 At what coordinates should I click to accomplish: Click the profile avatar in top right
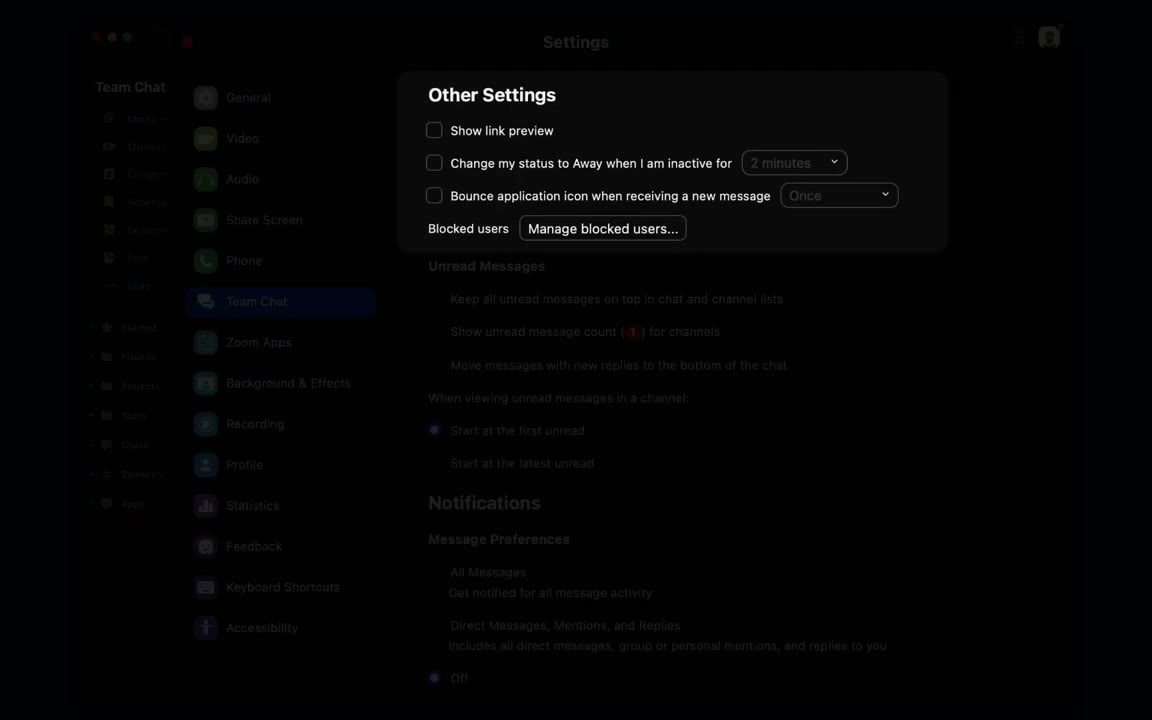pyautogui.click(x=1049, y=37)
